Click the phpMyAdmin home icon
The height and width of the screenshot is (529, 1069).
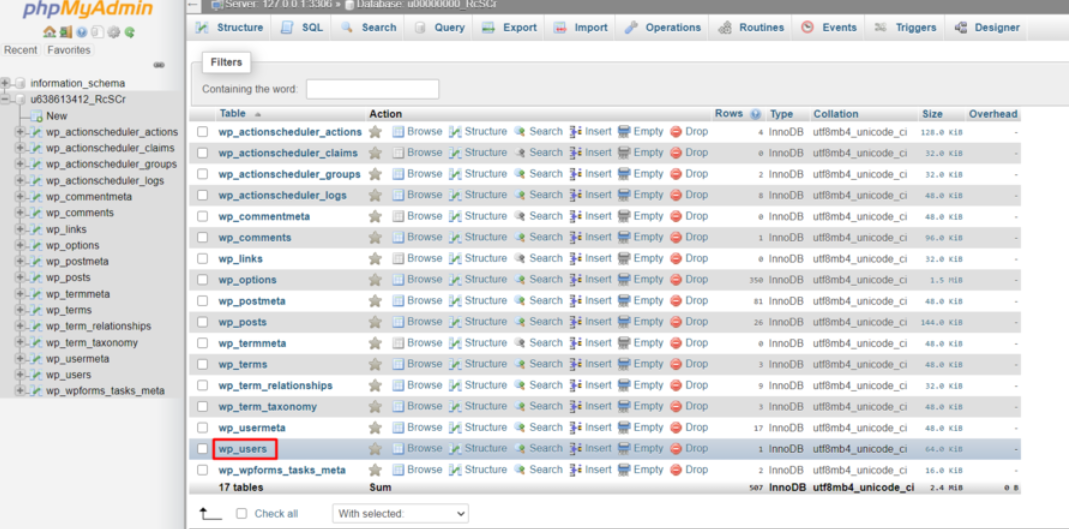pyautogui.click(x=47, y=32)
